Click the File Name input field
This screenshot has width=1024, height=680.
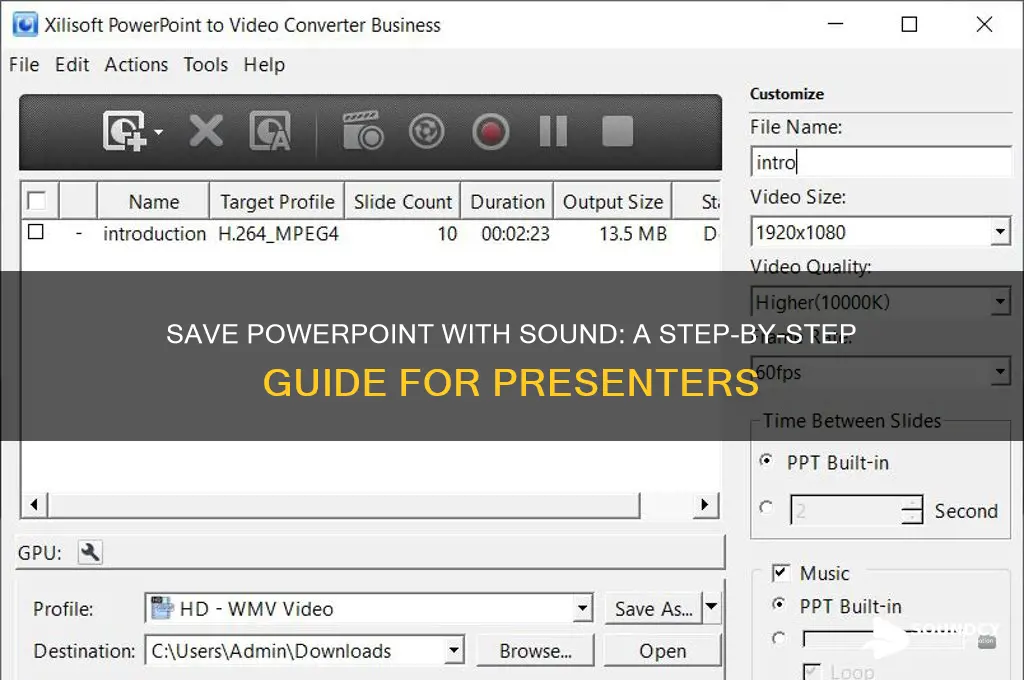click(881, 162)
